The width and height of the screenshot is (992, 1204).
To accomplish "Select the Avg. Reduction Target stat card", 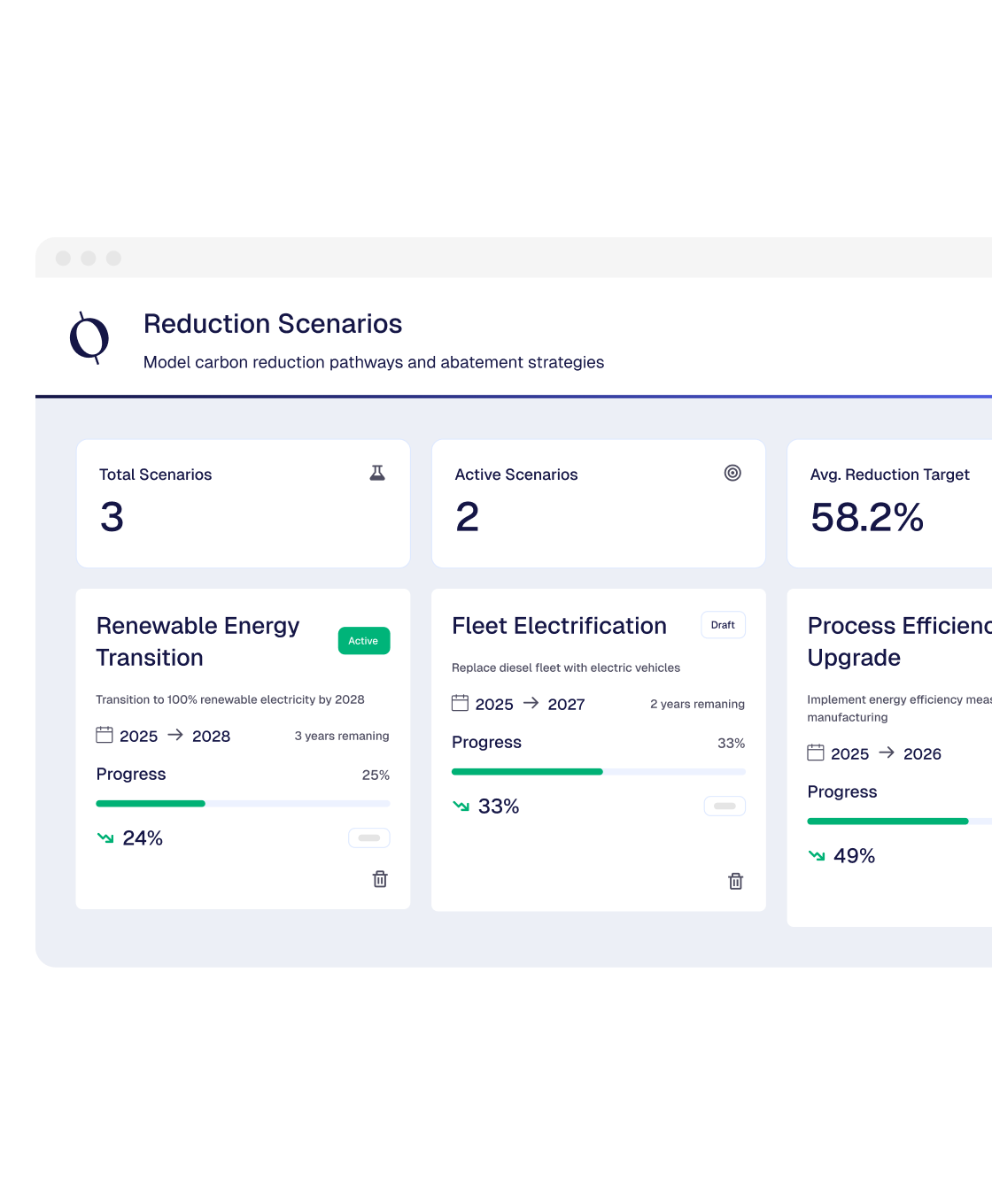I will click(889, 503).
